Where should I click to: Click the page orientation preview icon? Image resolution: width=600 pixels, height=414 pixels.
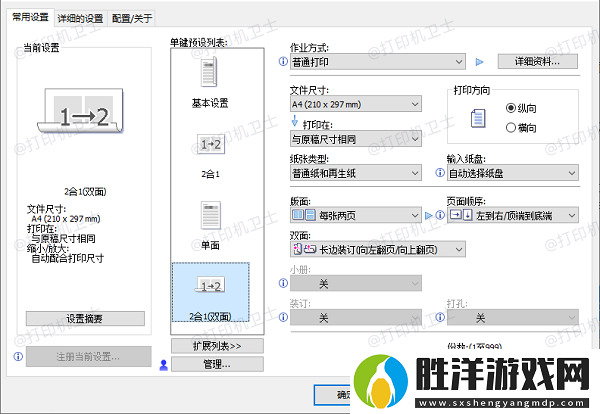(478, 118)
